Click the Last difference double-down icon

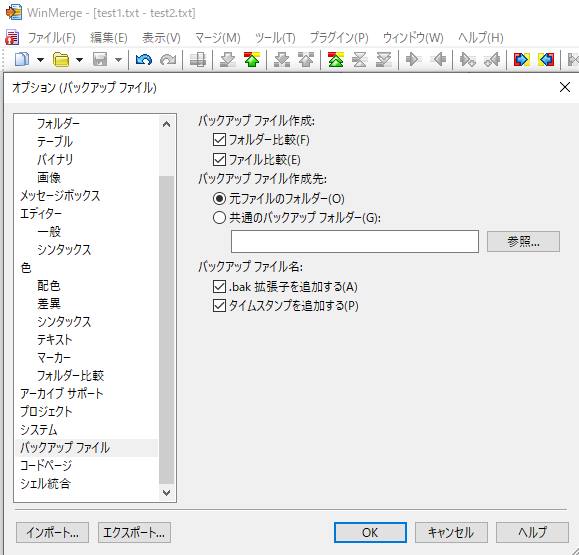point(384,59)
